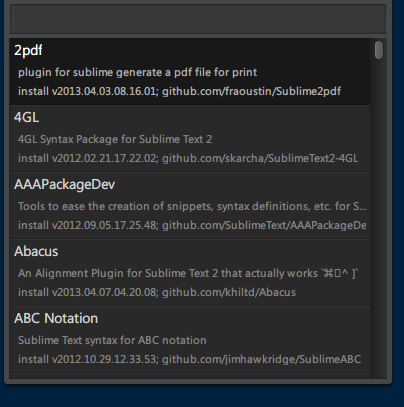Screen dimensions: 404x407
Task: Click the 4GL Syntax Package description
Action: click(115, 139)
